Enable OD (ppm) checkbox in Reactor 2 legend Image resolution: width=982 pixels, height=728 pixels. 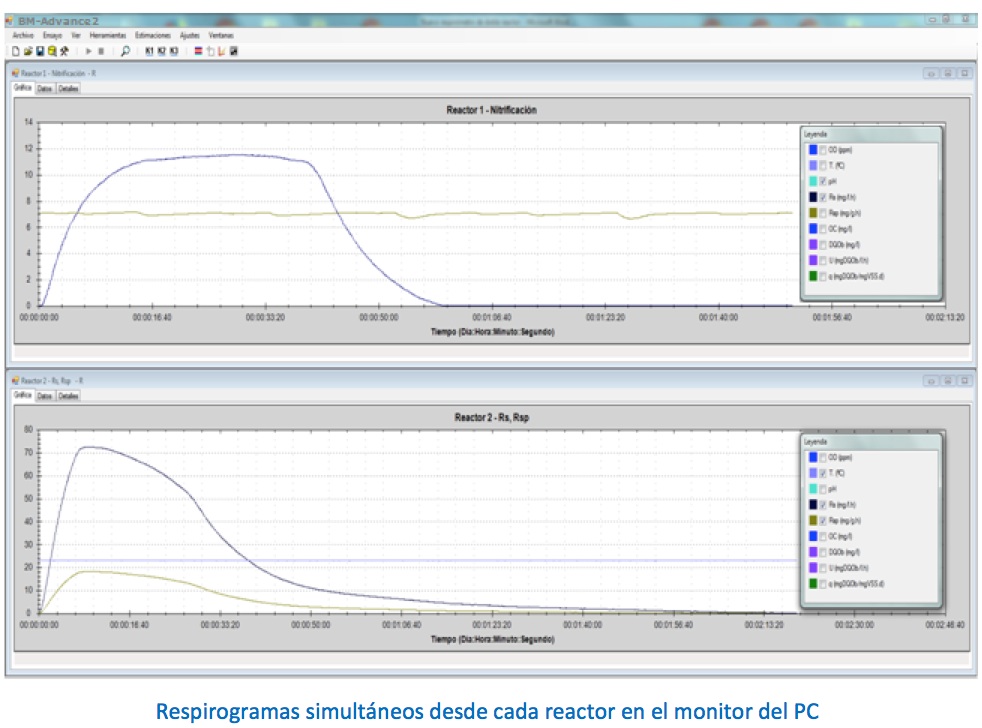(824, 458)
